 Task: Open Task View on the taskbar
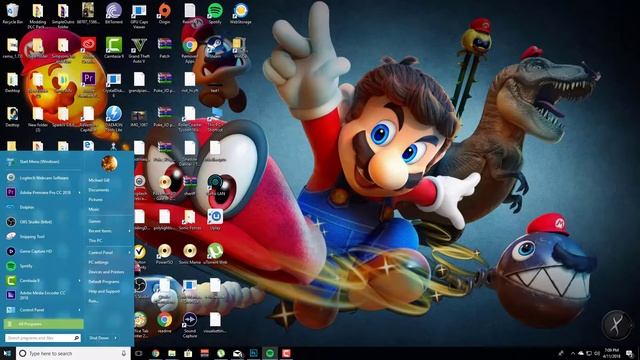click(x=139, y=353)
